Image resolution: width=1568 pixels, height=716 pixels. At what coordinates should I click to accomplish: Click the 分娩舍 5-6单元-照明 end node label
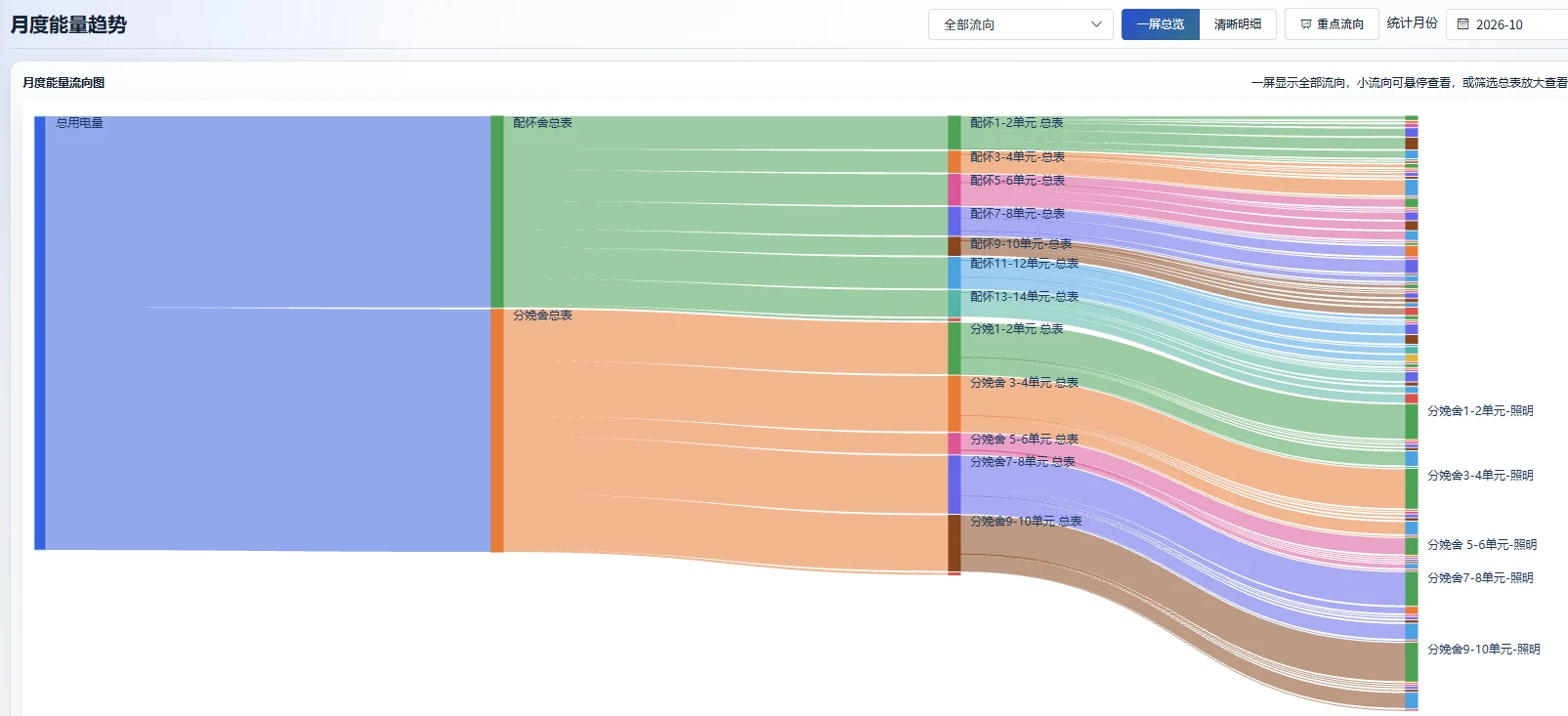point(1482,545)
